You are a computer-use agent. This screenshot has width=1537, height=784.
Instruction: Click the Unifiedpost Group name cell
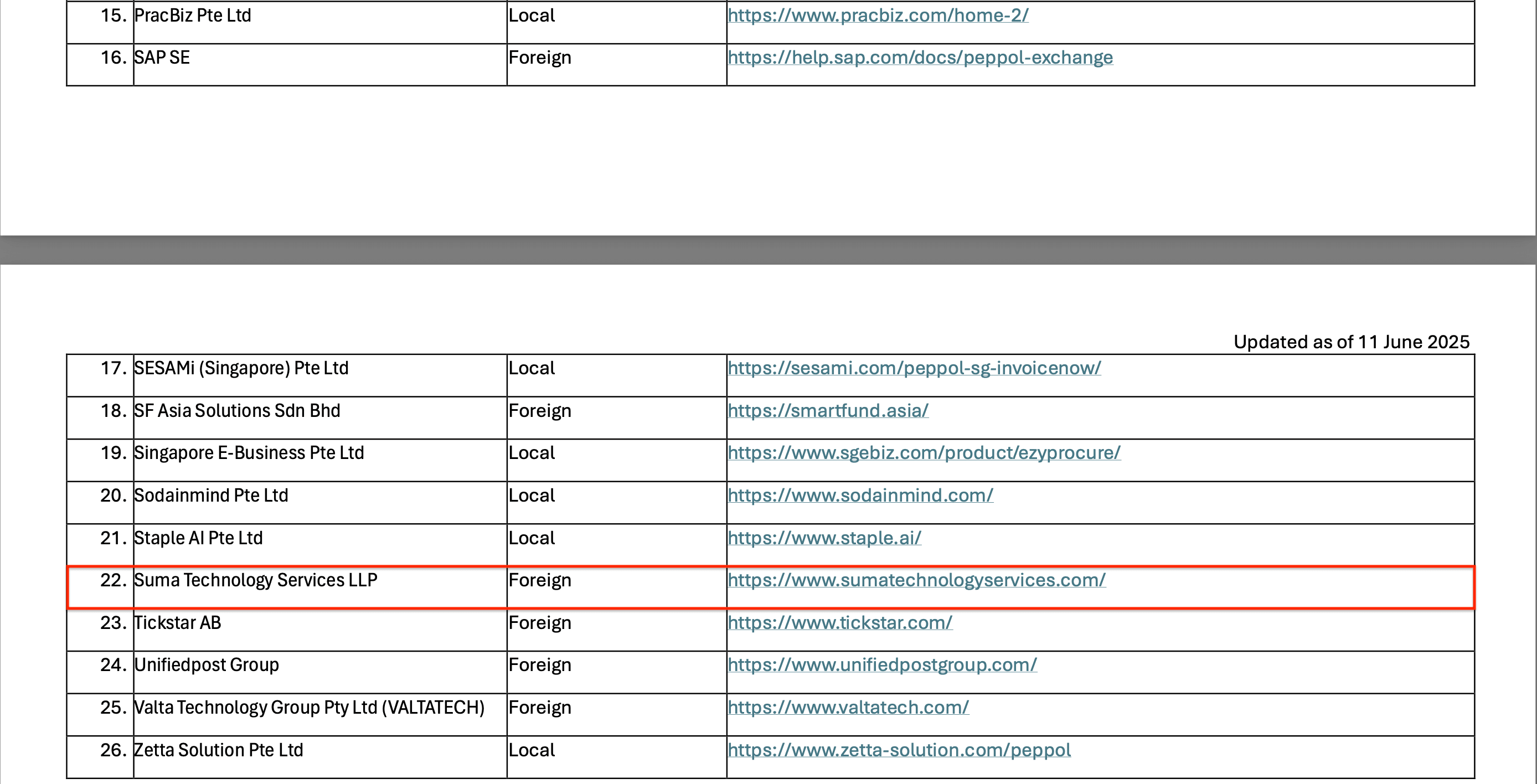[207, 664]
